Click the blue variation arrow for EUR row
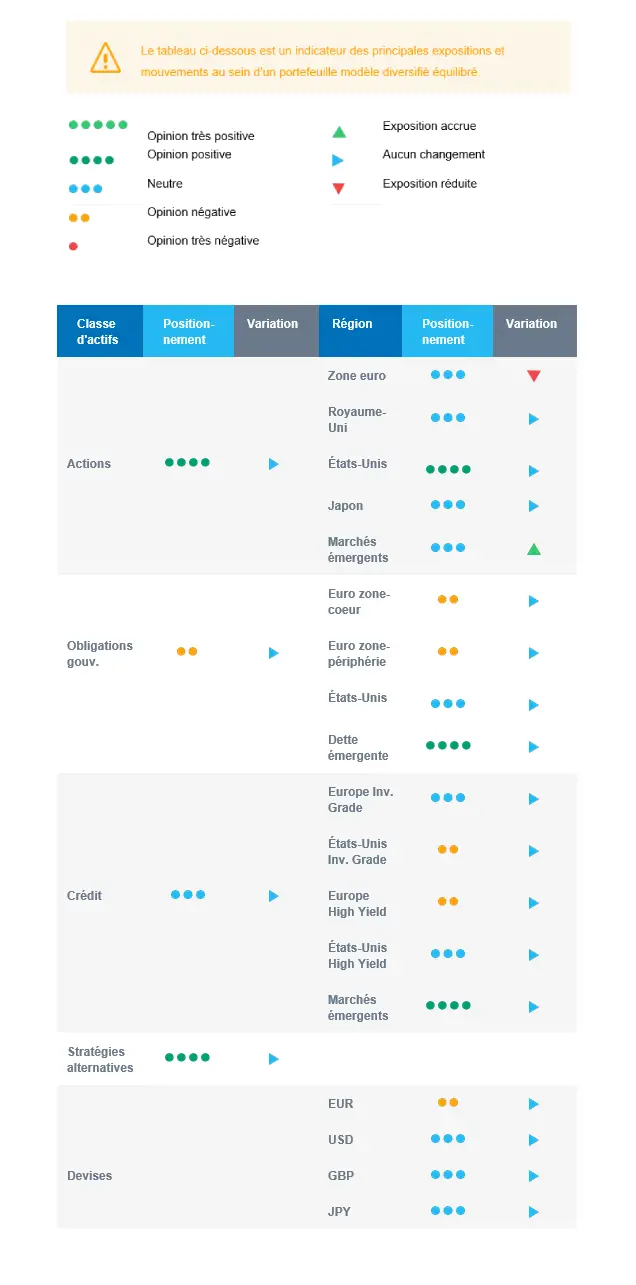The height and width of the screenshot is (1285, 636). point(534,1104)
